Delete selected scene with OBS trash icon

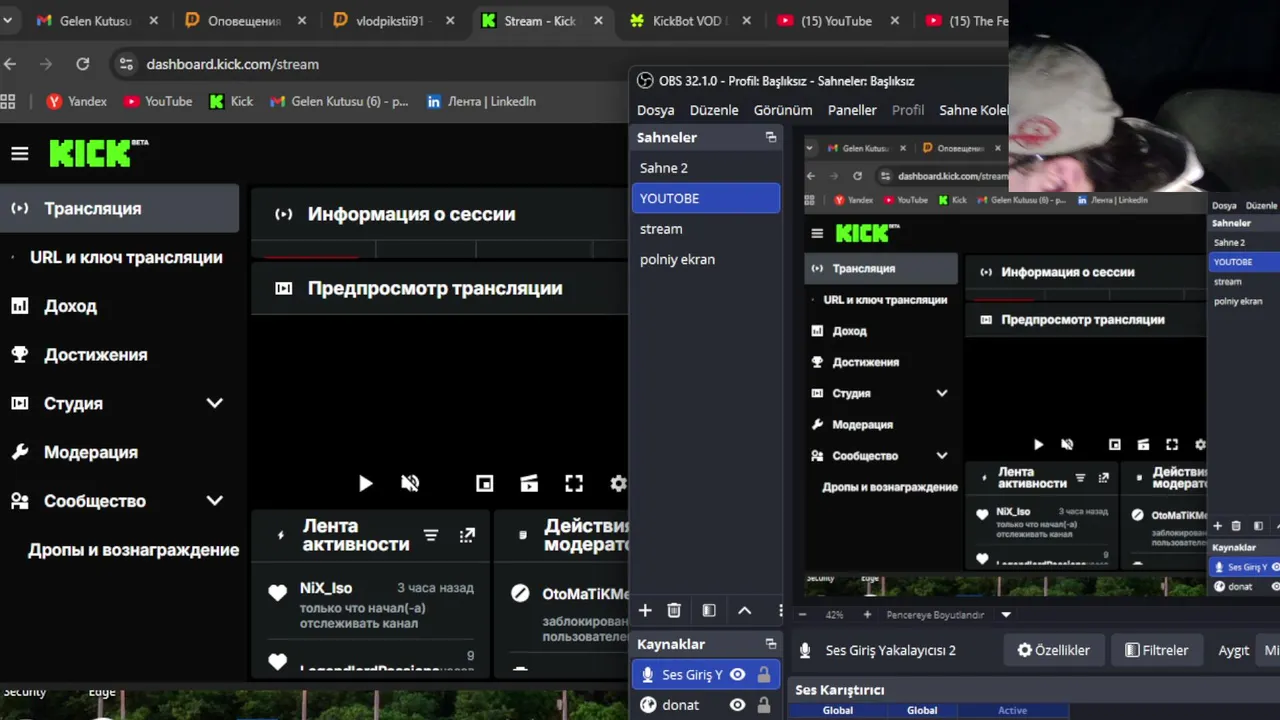coord(674,610)
